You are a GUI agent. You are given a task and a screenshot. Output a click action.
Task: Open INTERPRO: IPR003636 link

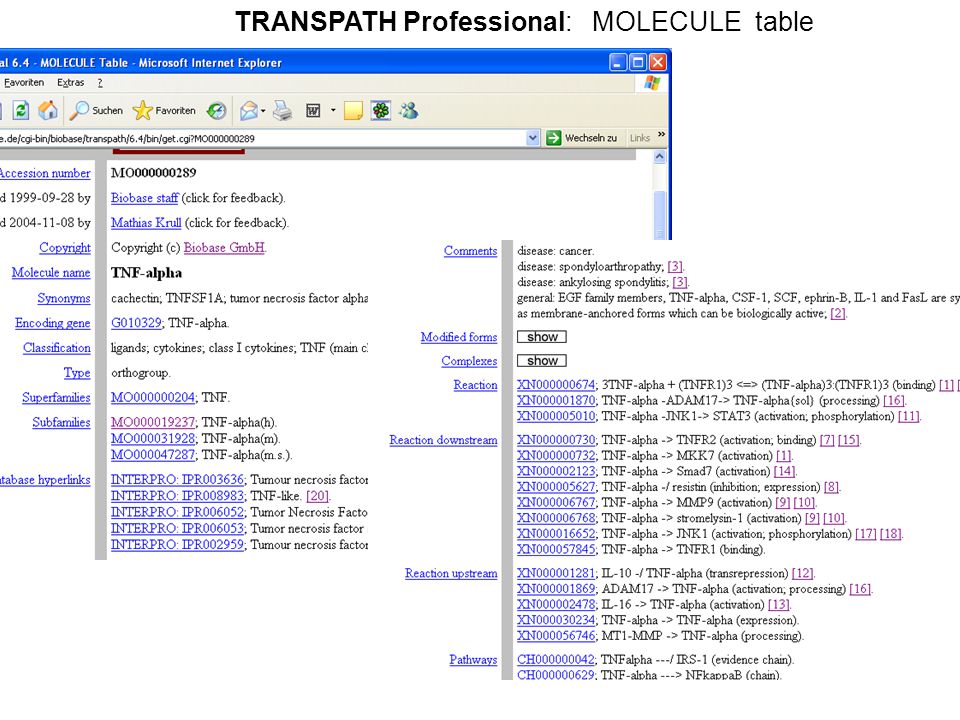point(178,479)
